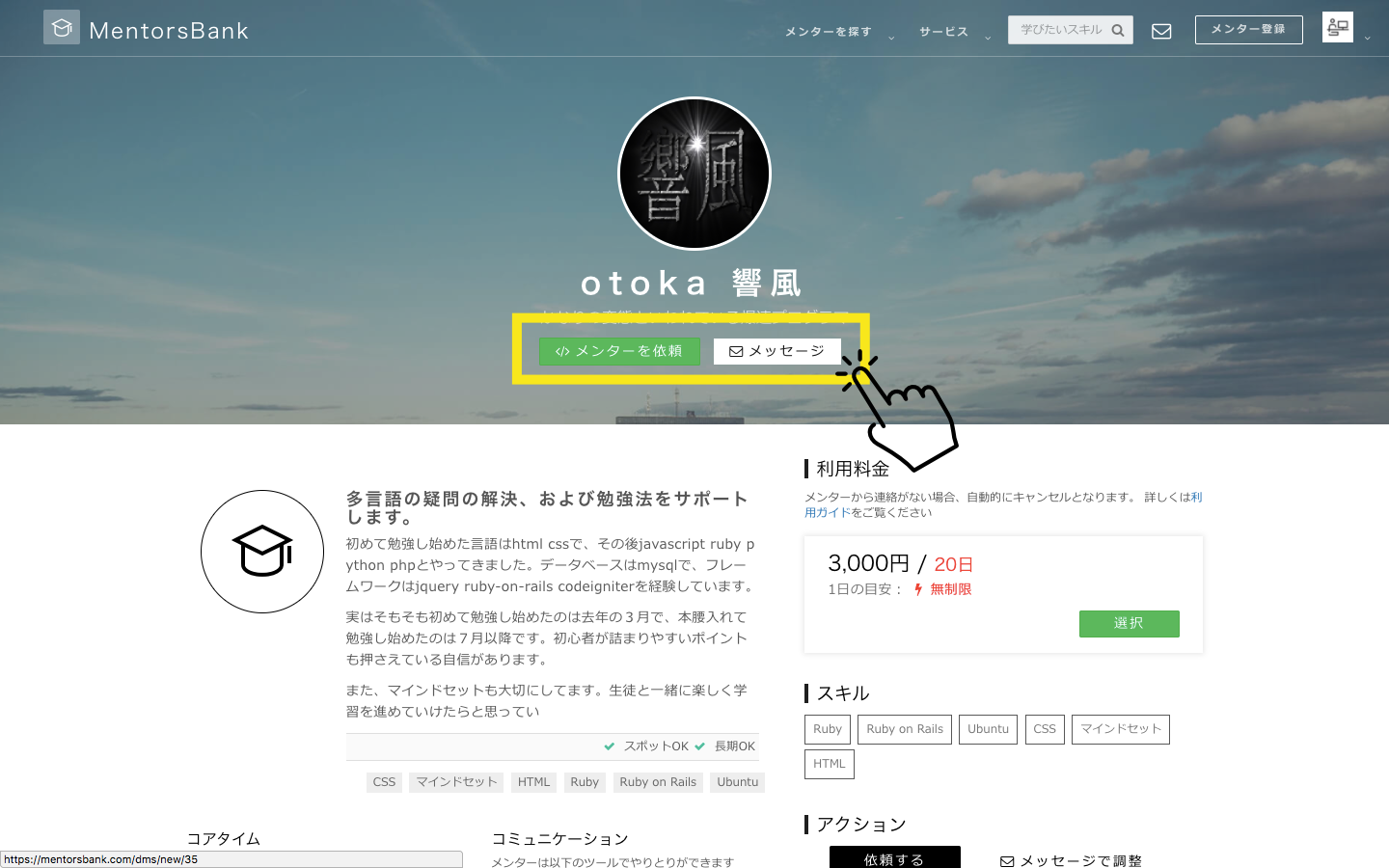Screen dimensions: 1389x868
Task: Click the magnifying glass search icon
Action: (1118, 30)
